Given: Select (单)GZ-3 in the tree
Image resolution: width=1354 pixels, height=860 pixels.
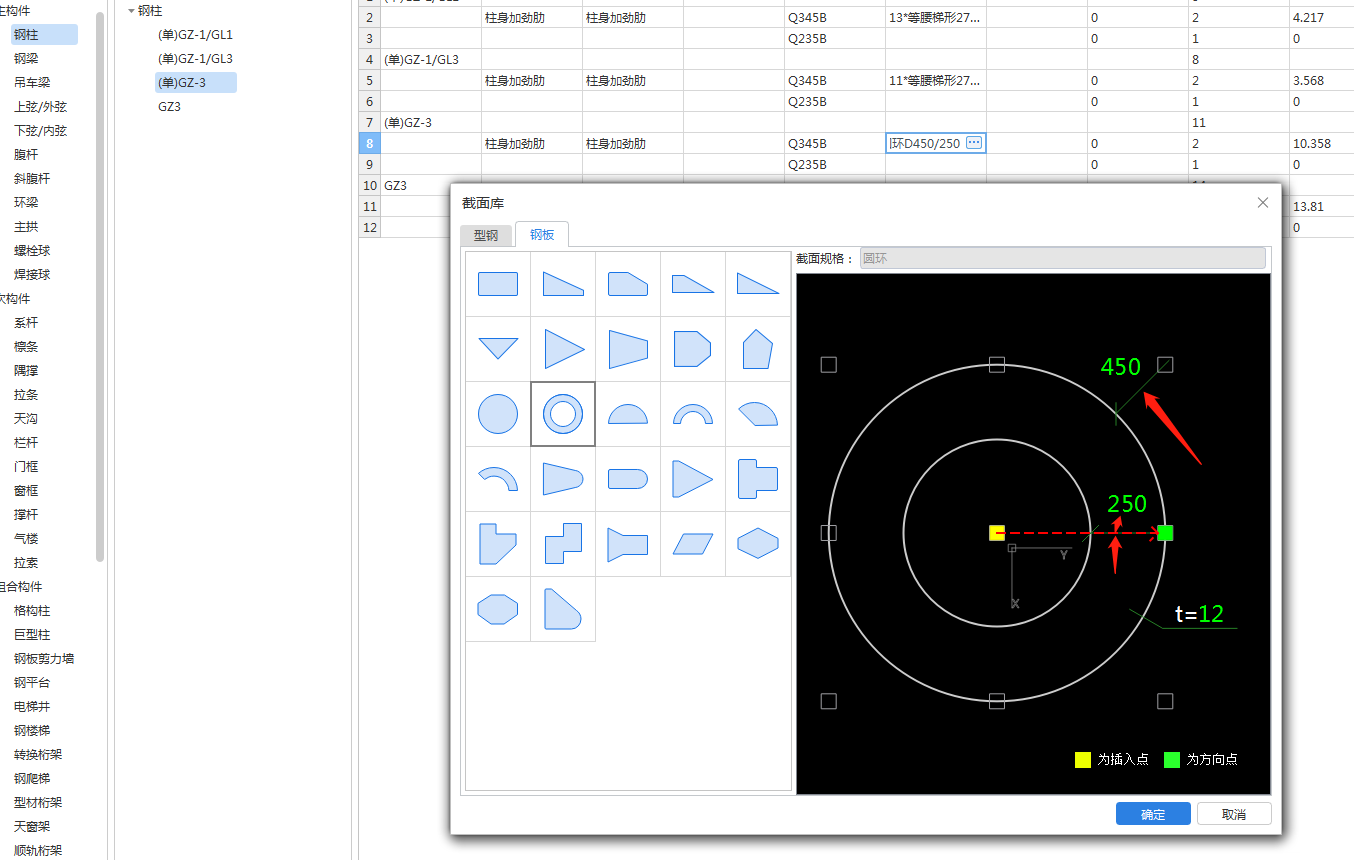Looking at the screenshot, I should [x=196, y=82].
